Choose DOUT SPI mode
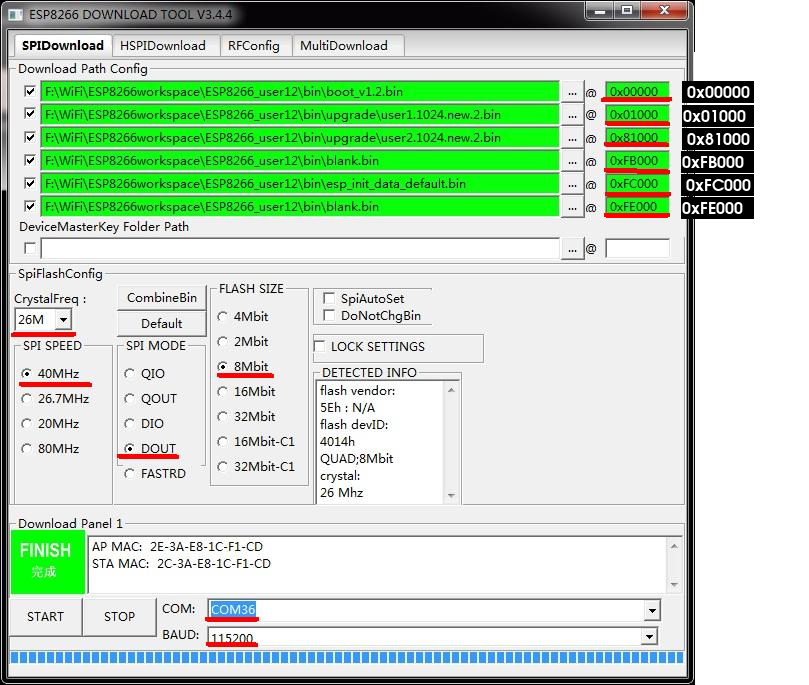Screen dimensions: 809x685 (150, 448)
